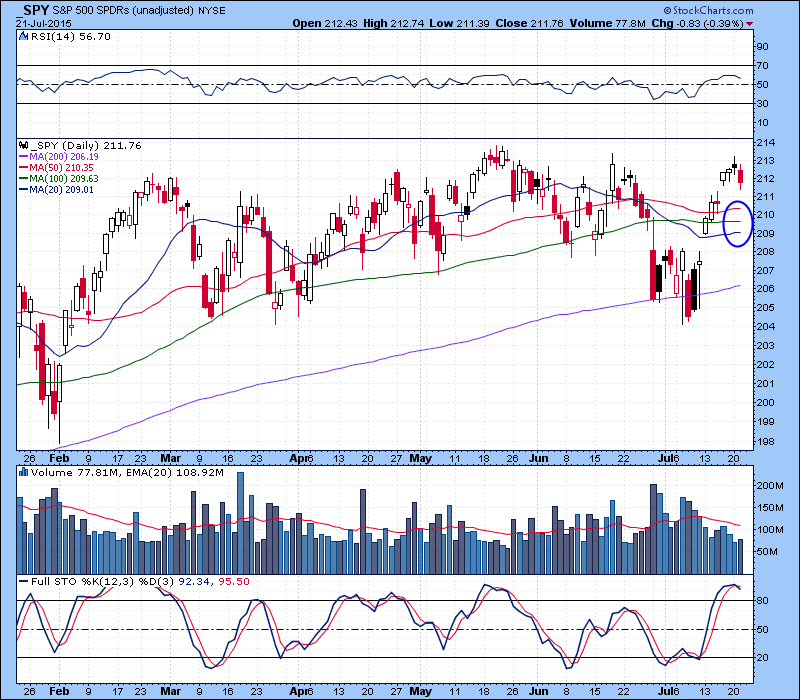The height and width of the screenshot is (700, 800).
Task: Click the date 21-Jul-2015
Action: click(x=44, y=23)
